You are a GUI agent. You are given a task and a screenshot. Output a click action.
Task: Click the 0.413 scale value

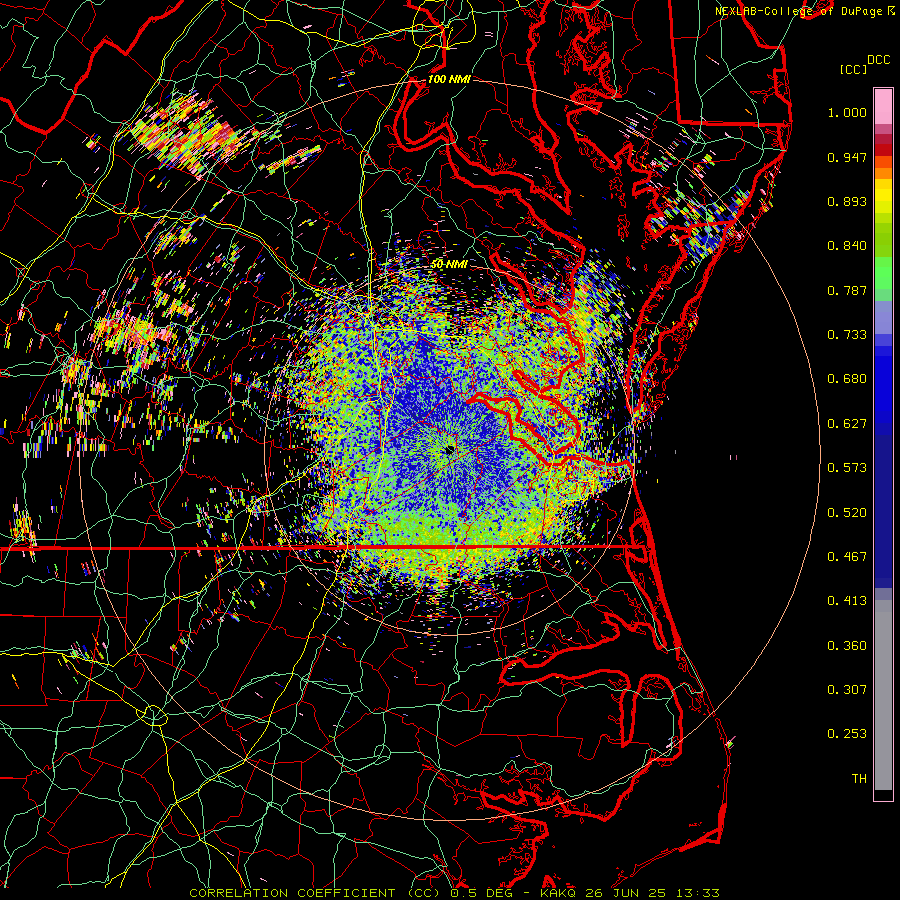pyautogui.click(x=847, y=601)
